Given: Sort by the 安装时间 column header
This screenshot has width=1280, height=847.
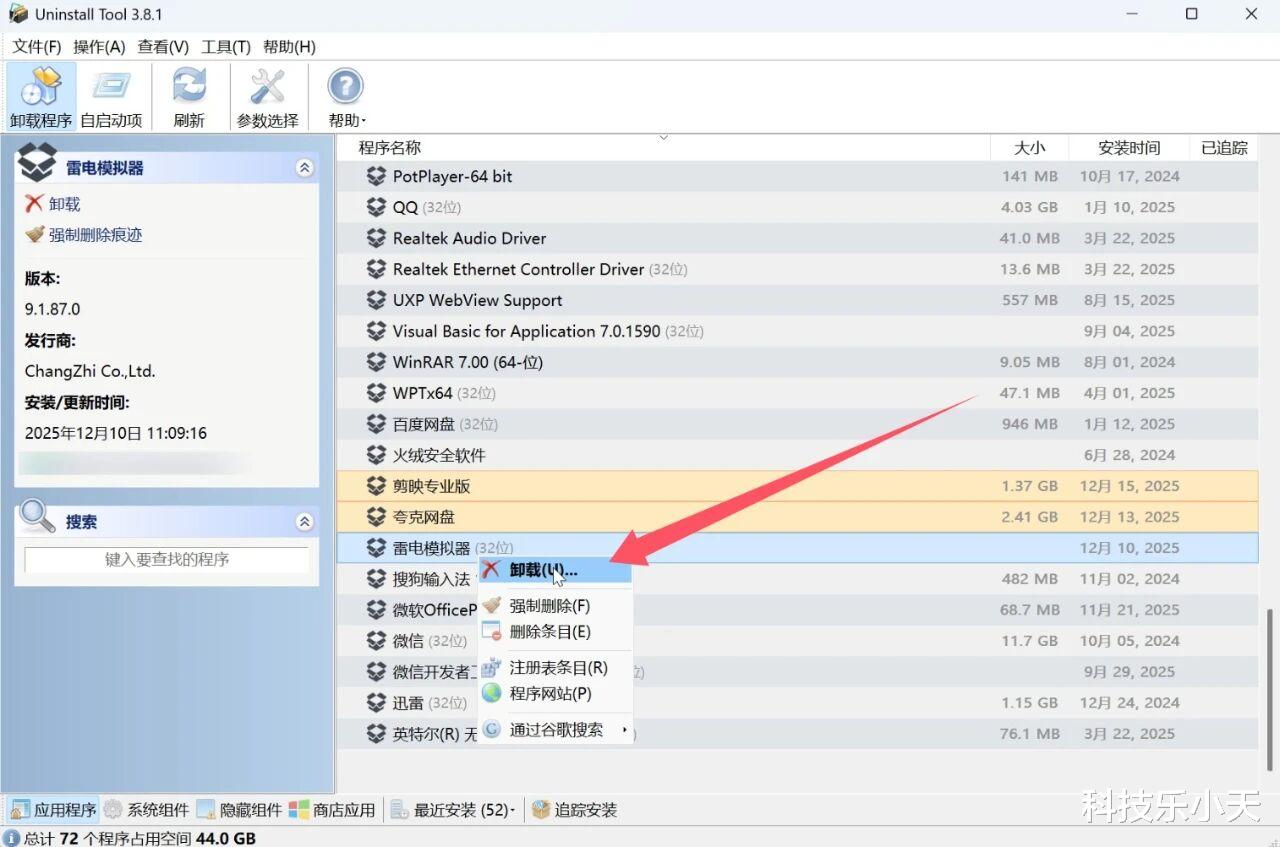Looking at the screenshot, I should [1129, 148].
